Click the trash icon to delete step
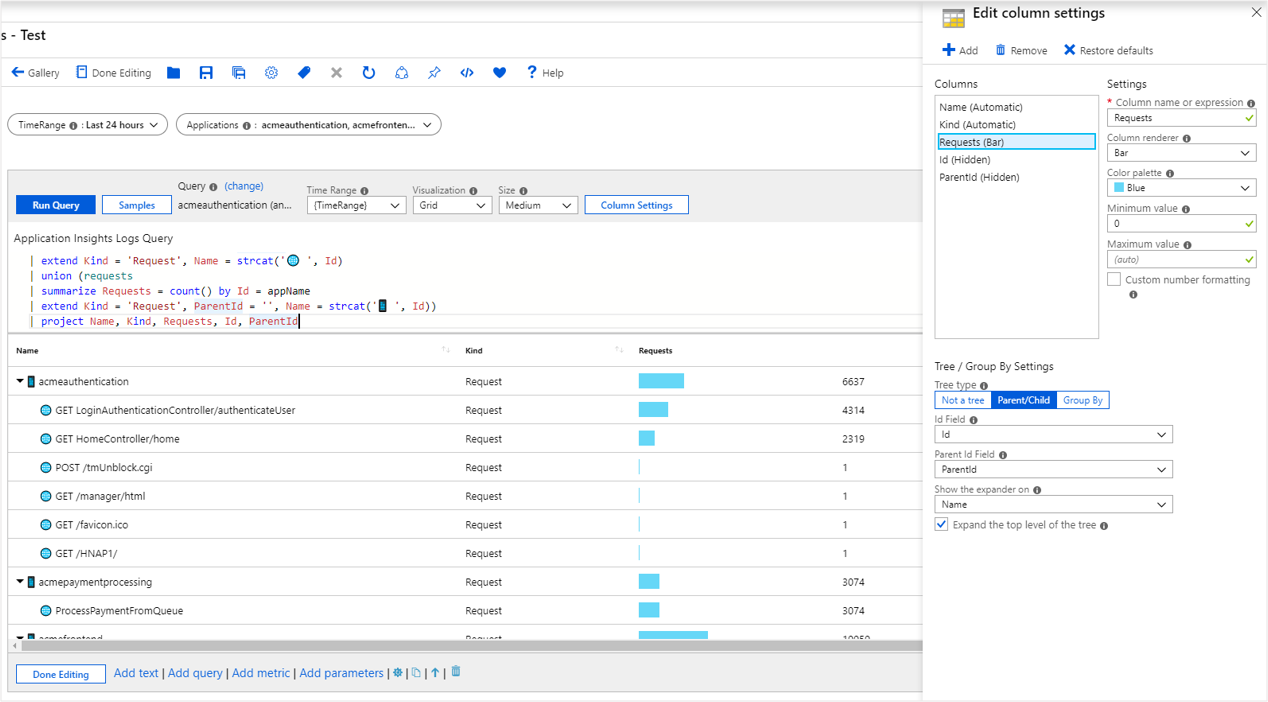Image resolution: width=1268 pixels, height=702 pixels. point(456,672)
